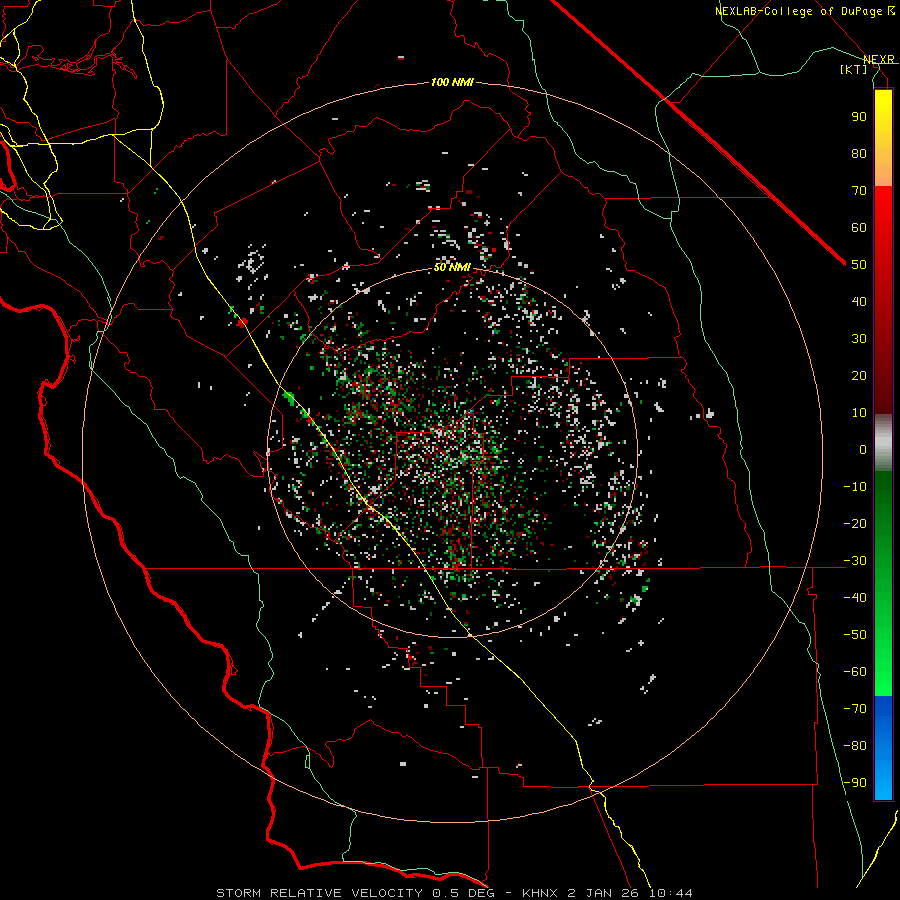Click the -30 value on velocity scale
Viewport: 900px width, 900px height.
pyautogui.click(x=855, y=561)
